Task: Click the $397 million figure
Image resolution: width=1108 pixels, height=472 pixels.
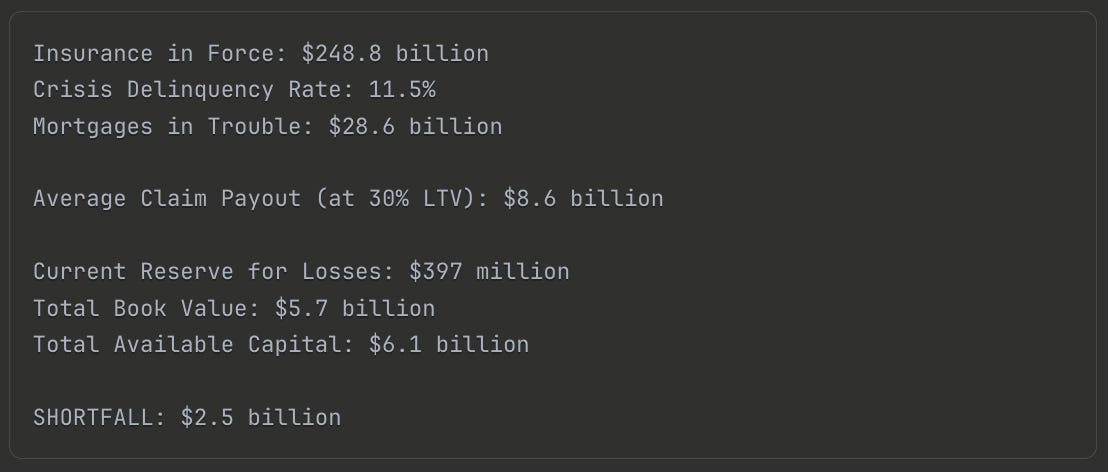Action: click(x=489, y=271)
